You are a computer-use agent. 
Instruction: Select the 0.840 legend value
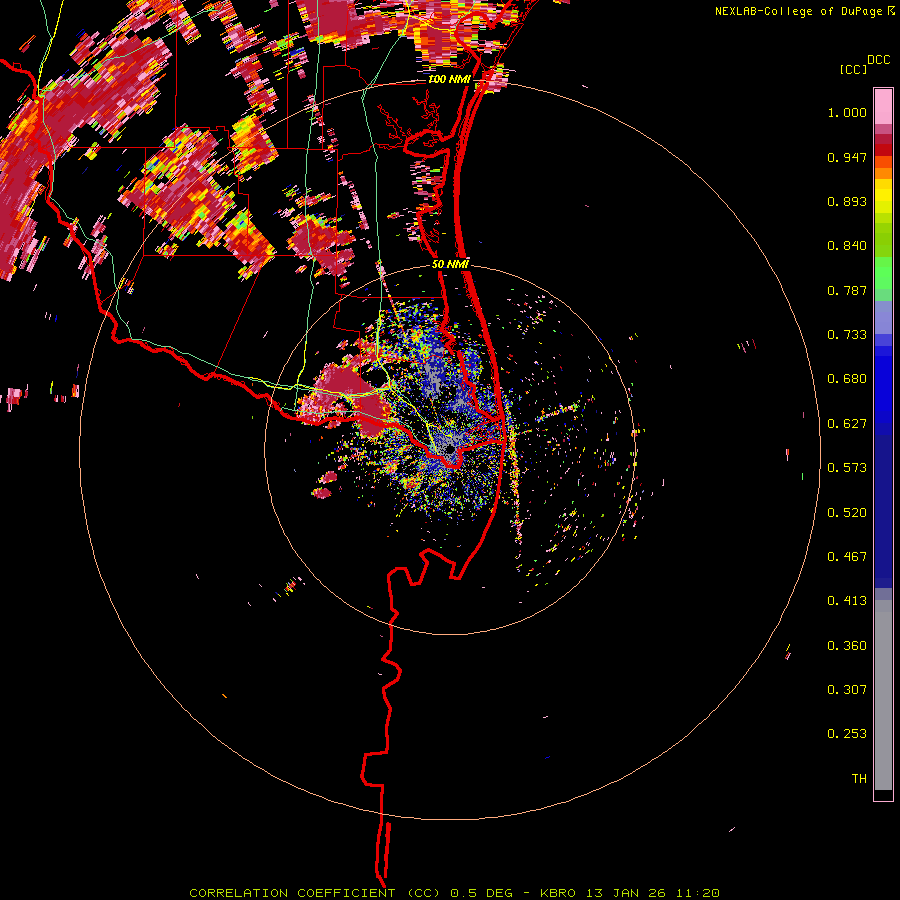point(847,246)
